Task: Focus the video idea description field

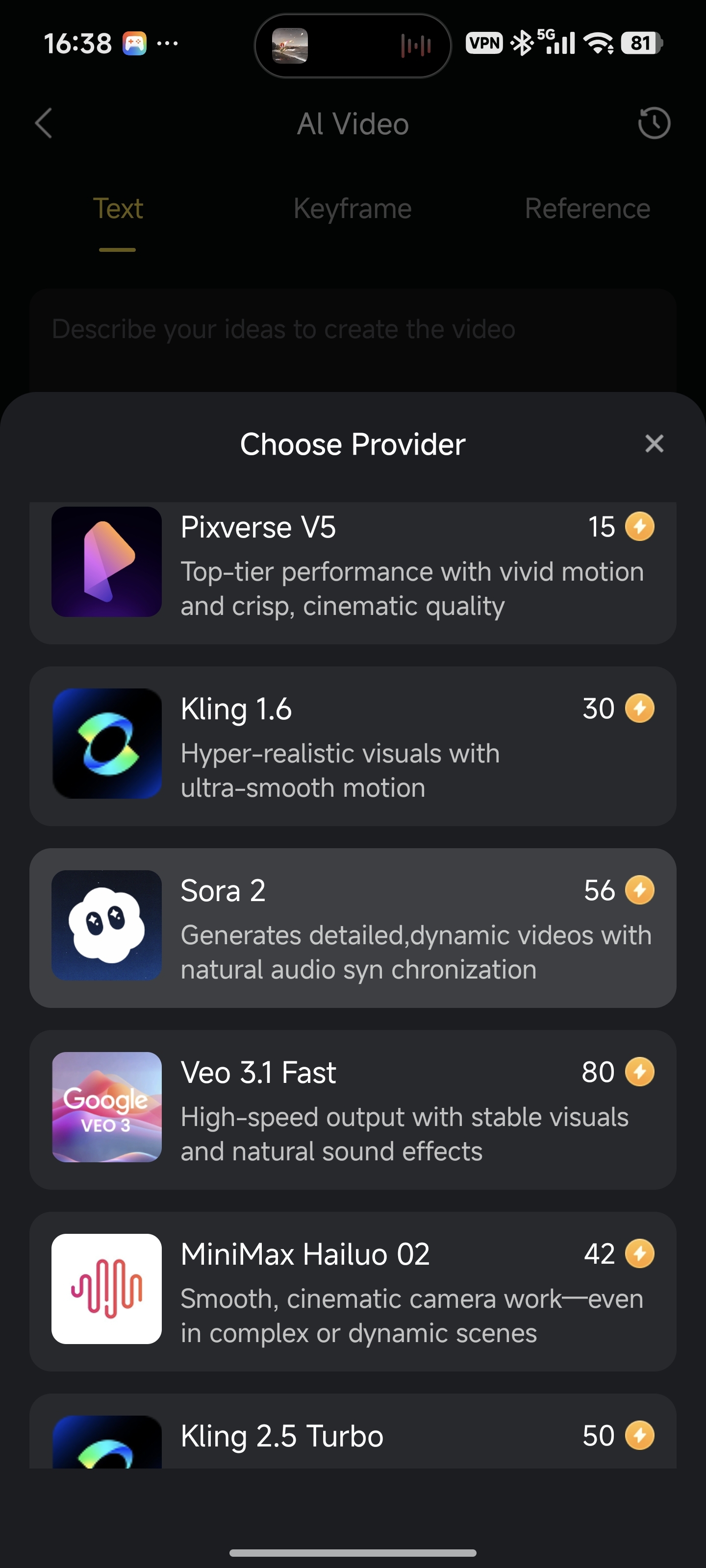Action: (353, 341)
